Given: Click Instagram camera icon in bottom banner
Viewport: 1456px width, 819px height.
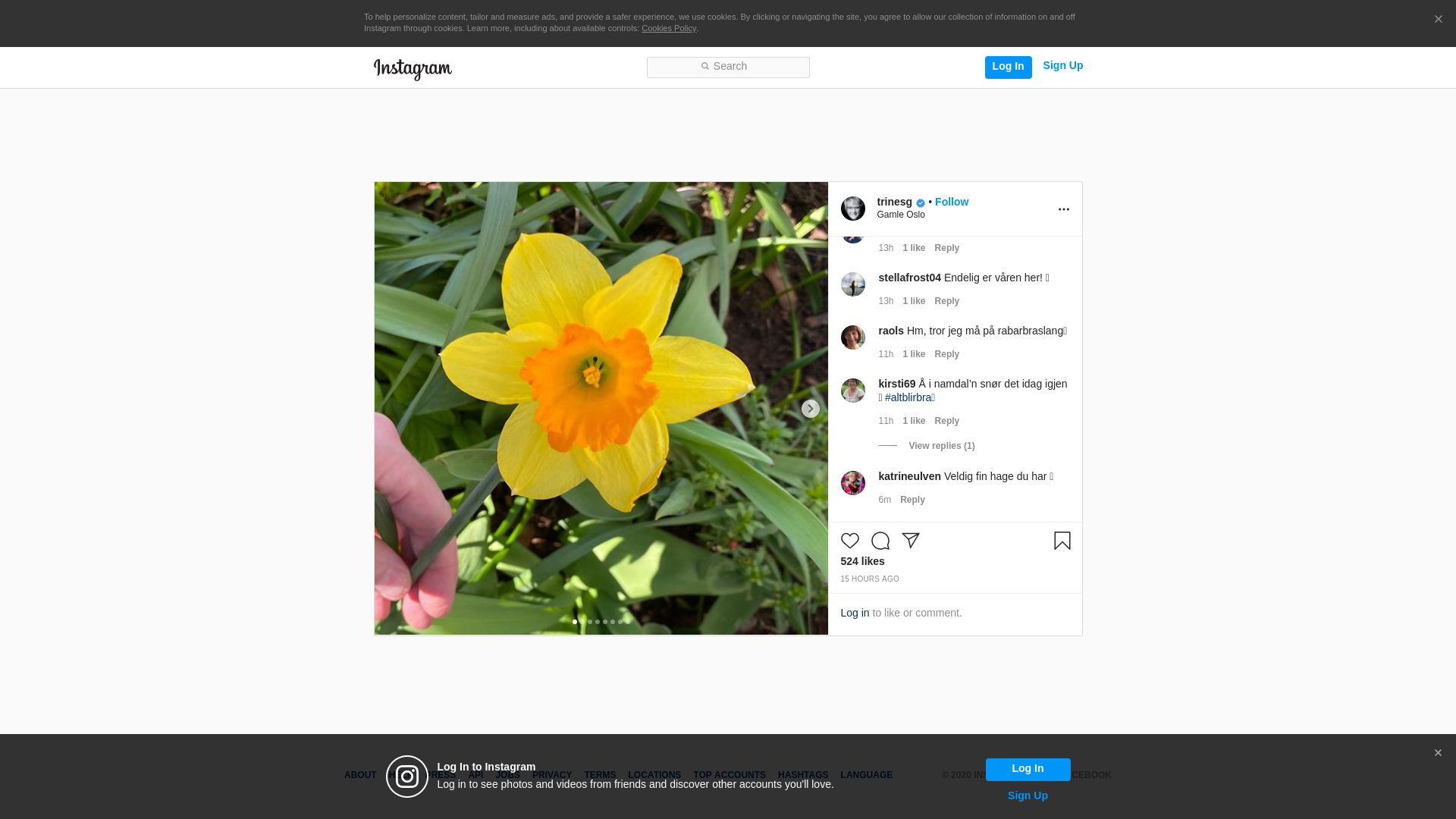Looking at the screenshot, I should pyautogui.click(x=407, y=777).
